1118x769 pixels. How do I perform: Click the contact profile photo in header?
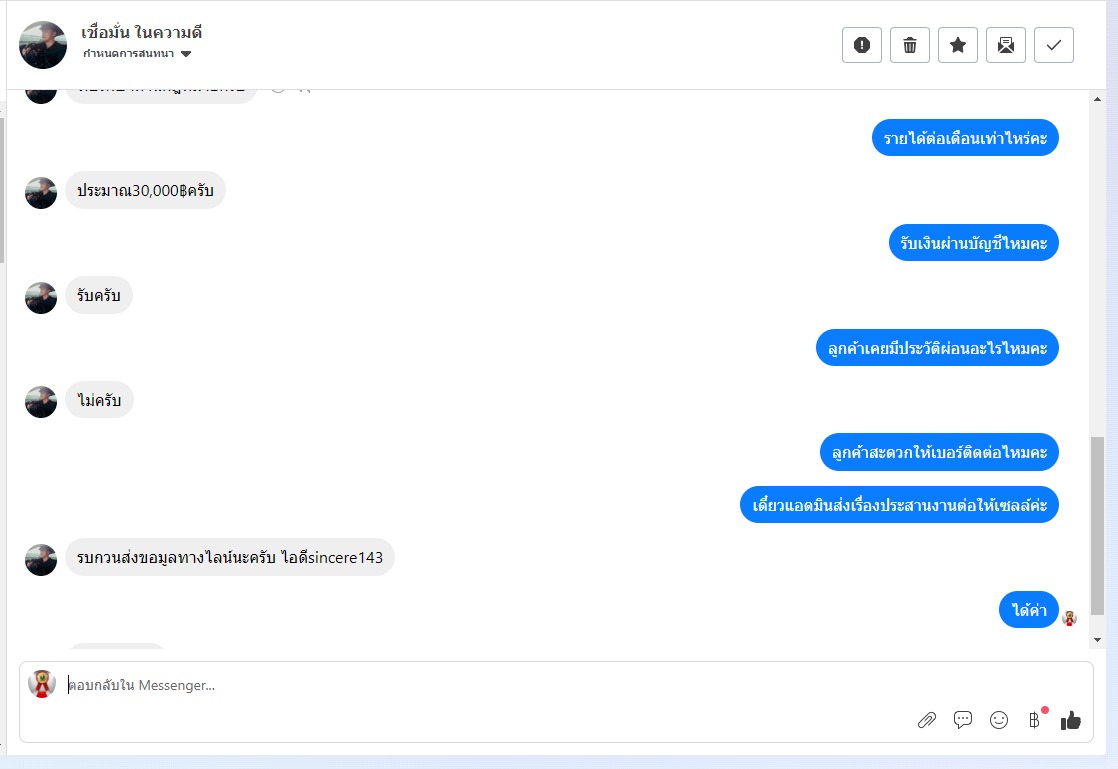pyautogui.click(x=43, y=45)
